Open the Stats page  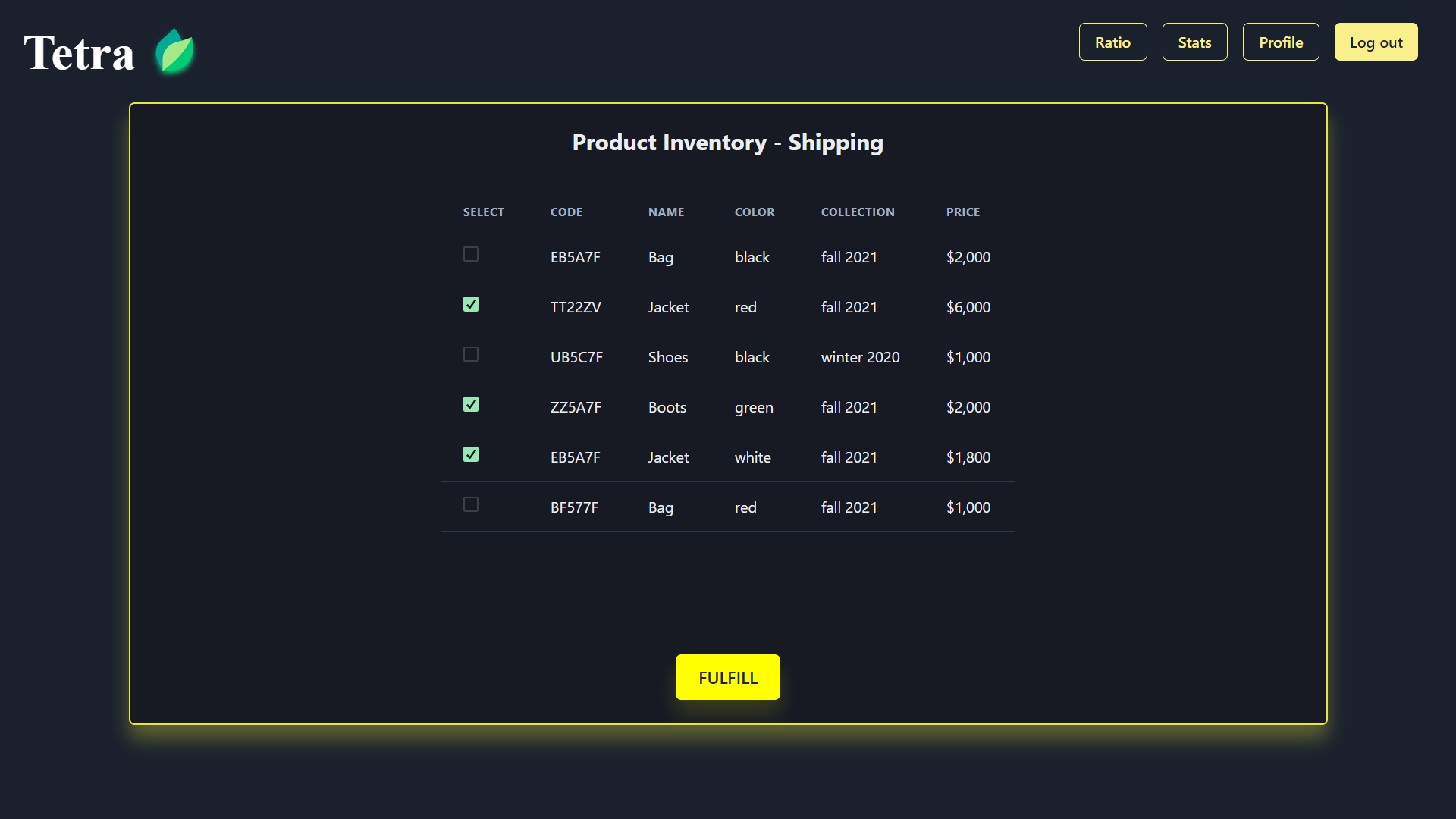tap(1194, 42)
